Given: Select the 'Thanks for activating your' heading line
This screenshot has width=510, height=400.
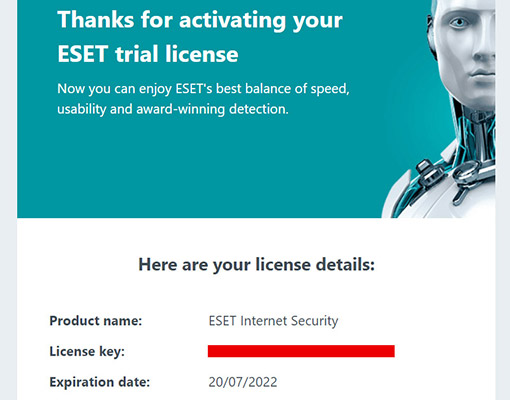Looking at the screenshot, I should 200,20.
